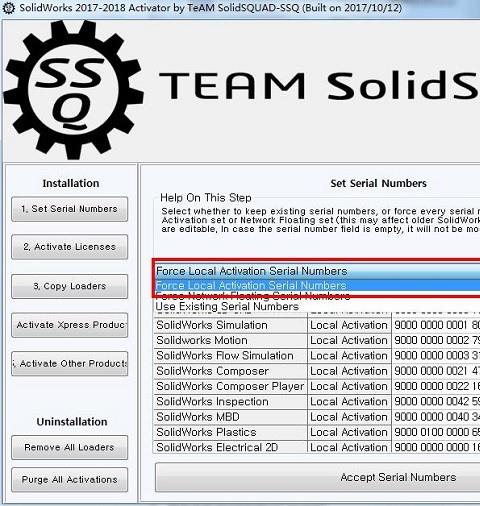Click the Accept Serial Numbers button

318,477
